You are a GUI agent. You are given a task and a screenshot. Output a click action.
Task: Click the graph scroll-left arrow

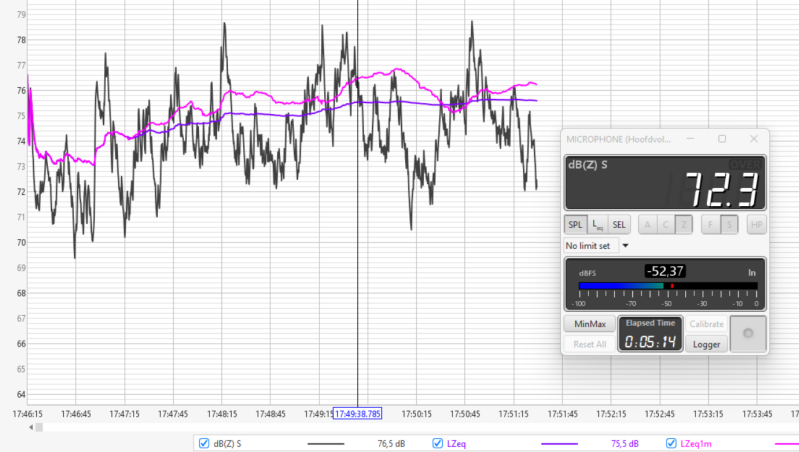coord(31,427)
